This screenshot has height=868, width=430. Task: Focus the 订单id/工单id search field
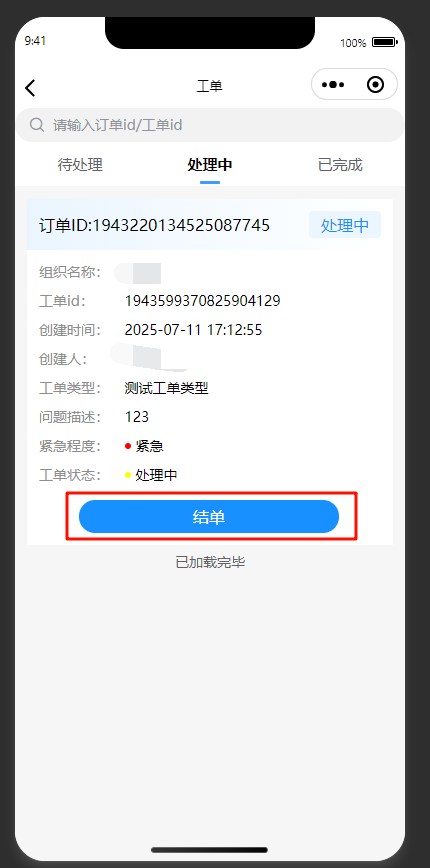pos(210,125)
